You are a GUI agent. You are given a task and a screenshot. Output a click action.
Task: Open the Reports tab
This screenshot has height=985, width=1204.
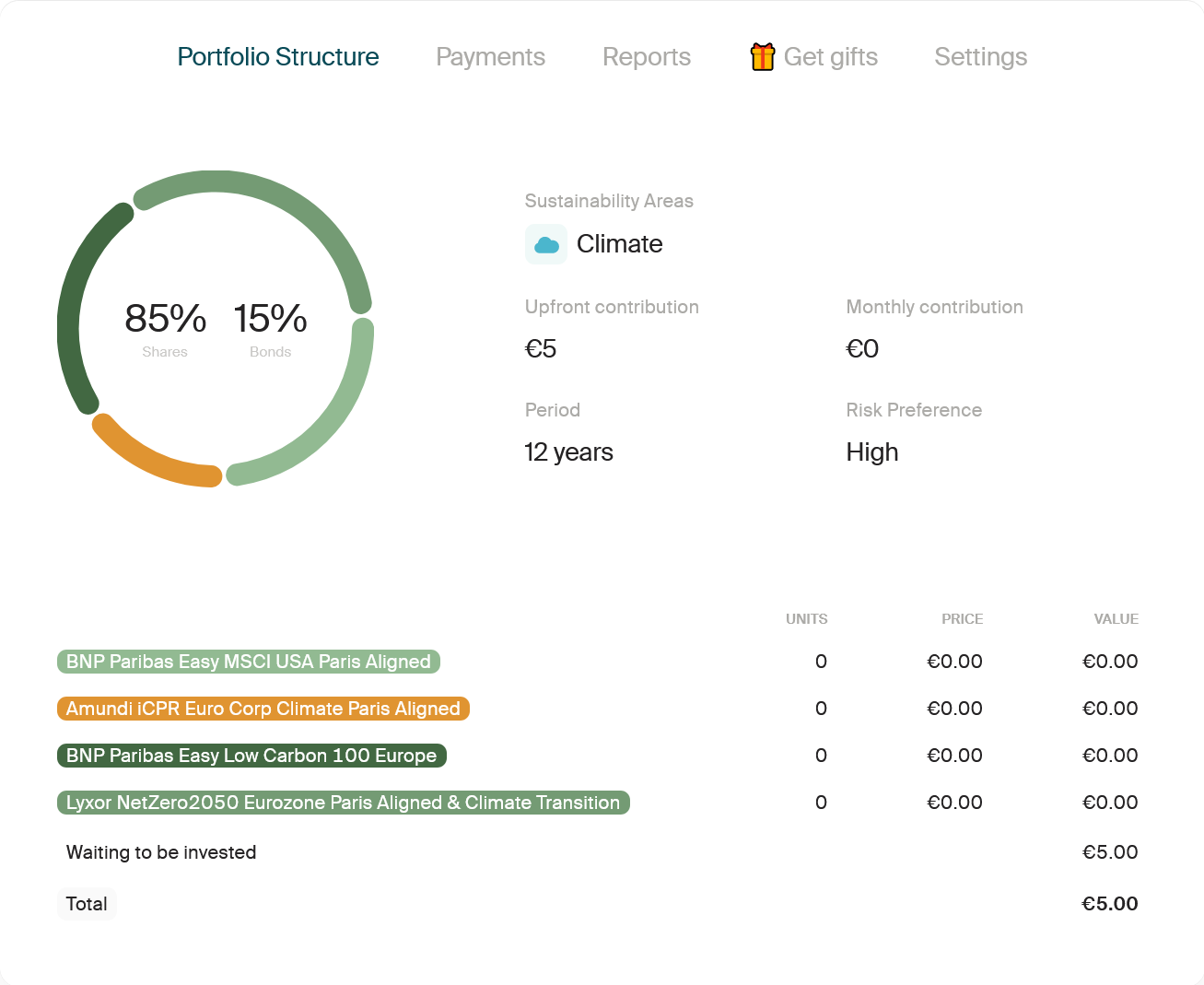(x=647, y=57)
